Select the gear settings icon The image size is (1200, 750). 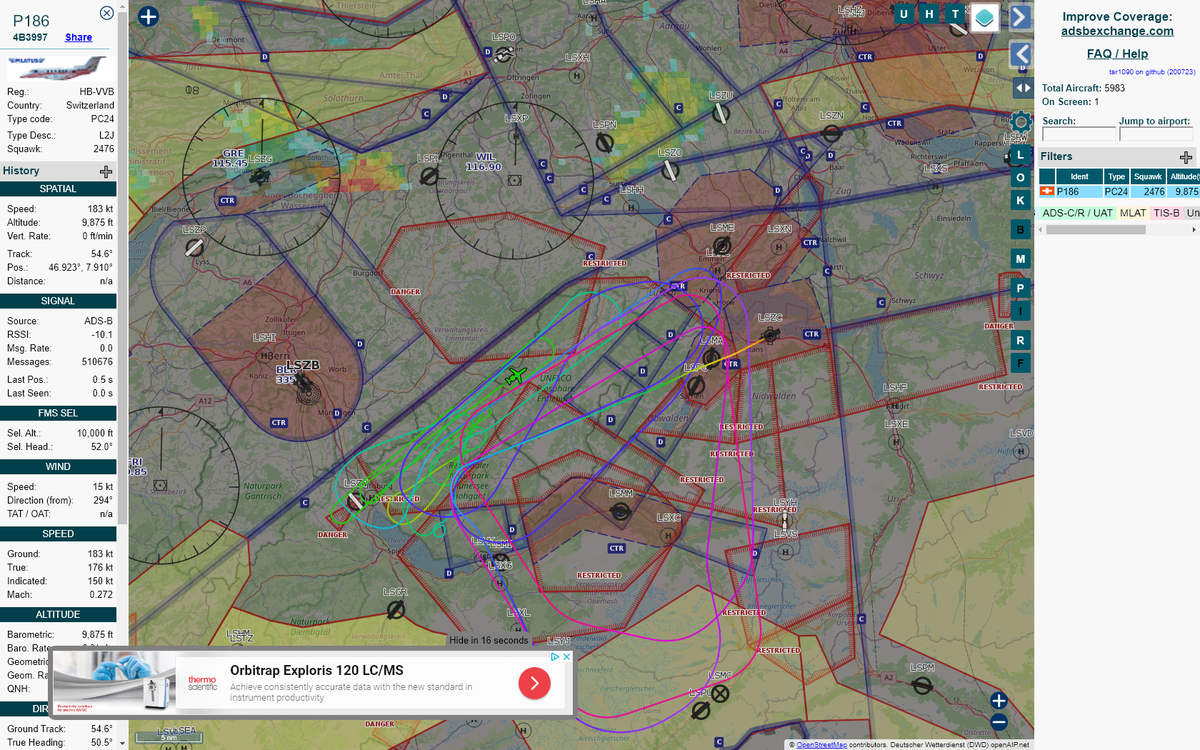[1019, 121]
